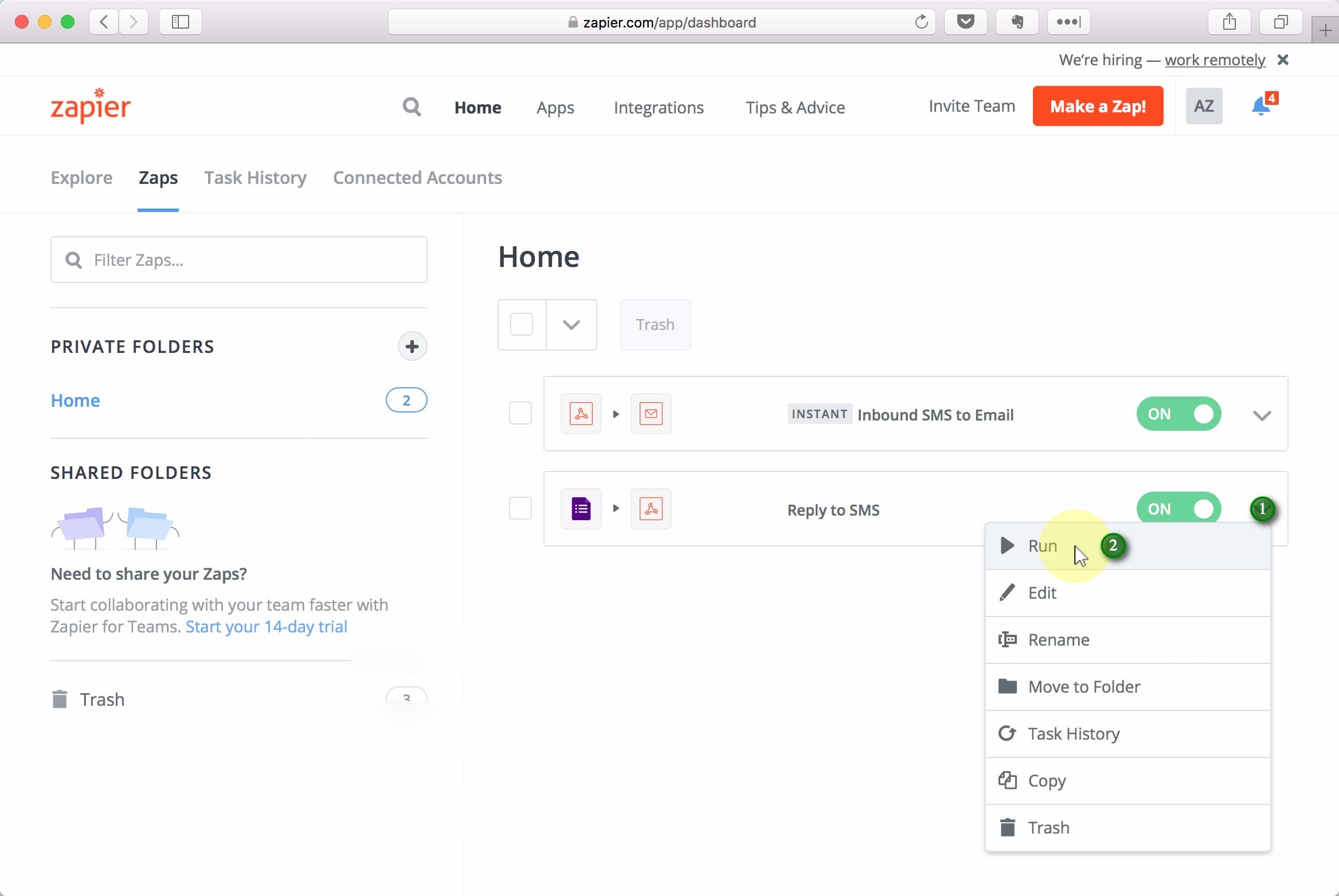Open Integrations in top navigation
Image resolution: width=1339 pixels, height=896 pixels.
click(659, 107)
